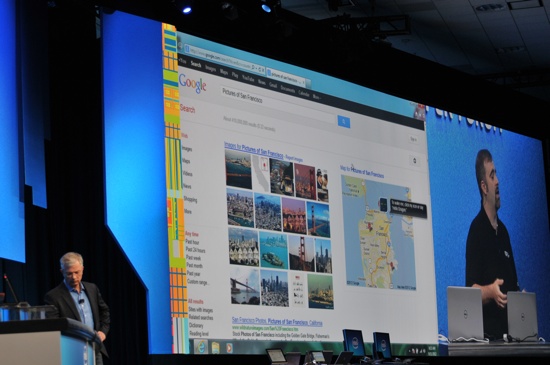The image size is (550, 365).
Task: Click the system tray clock
Action: (431, 350)
